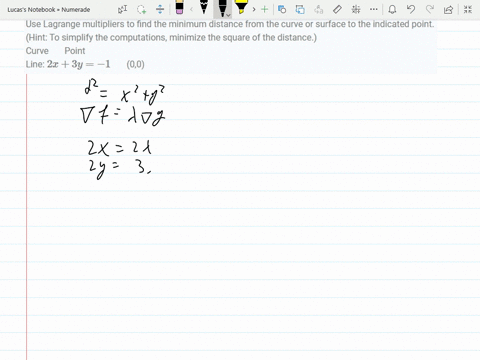This screenshot has height=360, width=480.
Task: Undo the last ink stroke
Action: [x=411, y=9]
